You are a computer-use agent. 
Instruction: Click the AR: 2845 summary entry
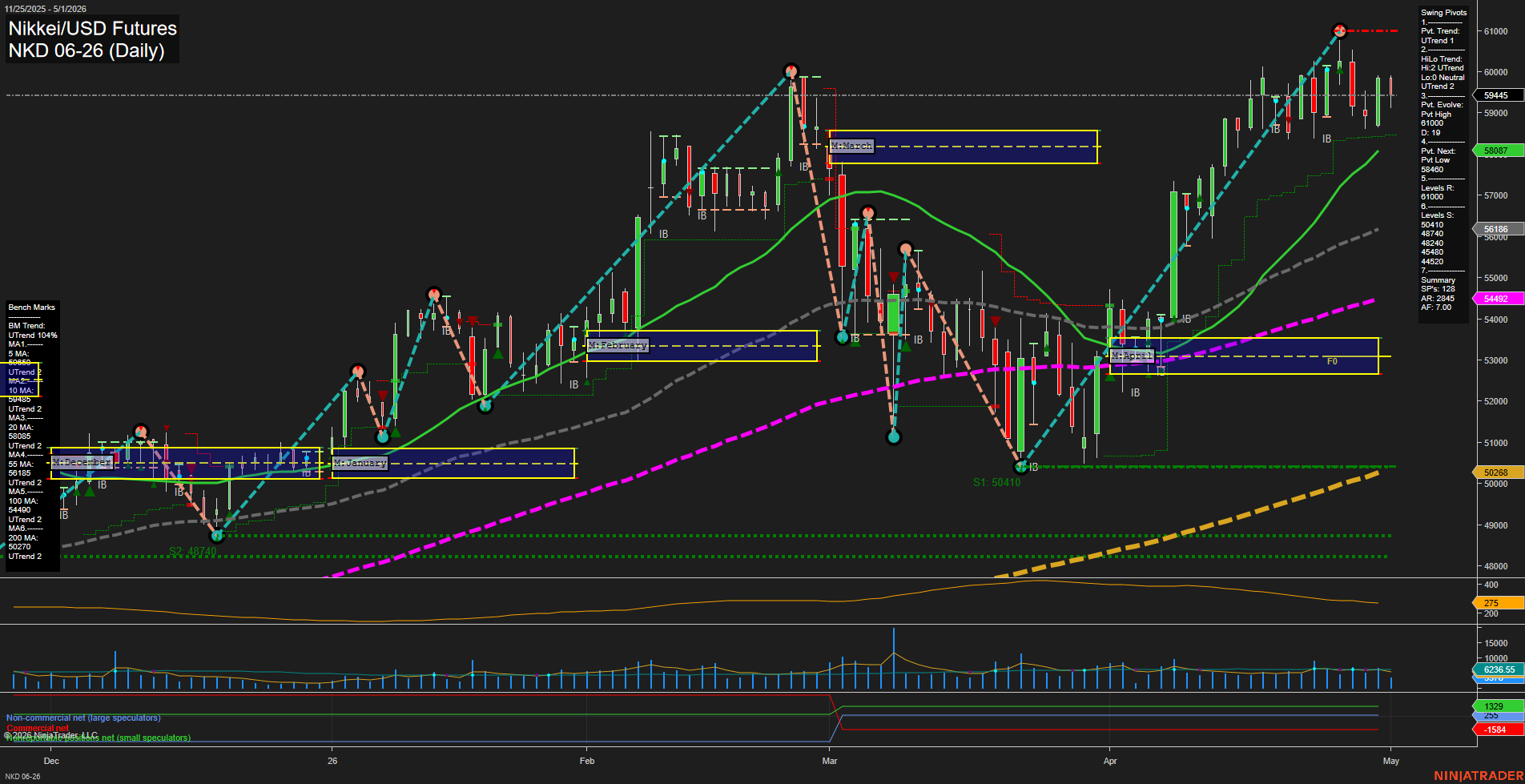tap(1438, 299)
